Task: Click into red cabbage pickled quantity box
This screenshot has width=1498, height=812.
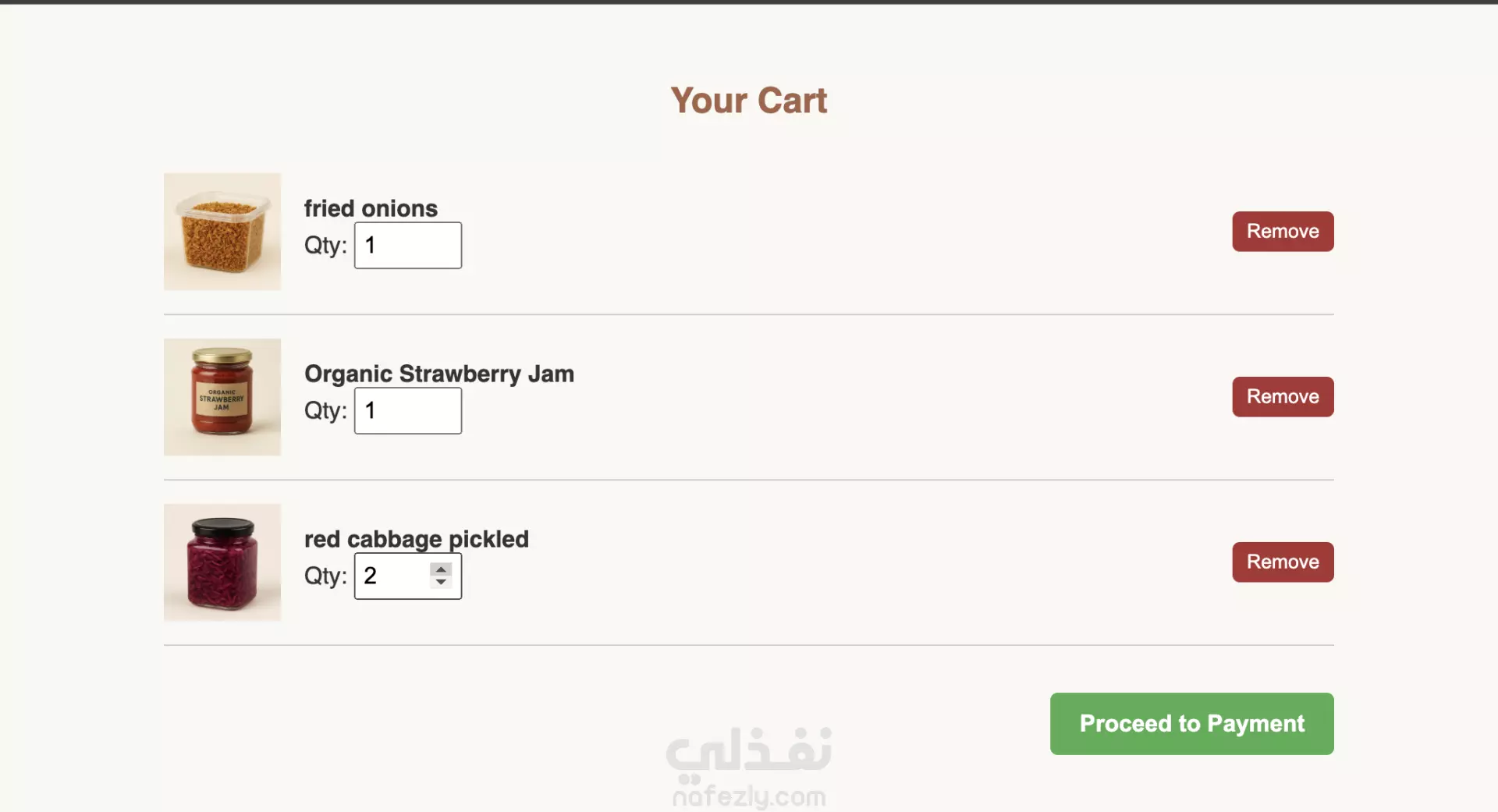Action: [392, 576]
